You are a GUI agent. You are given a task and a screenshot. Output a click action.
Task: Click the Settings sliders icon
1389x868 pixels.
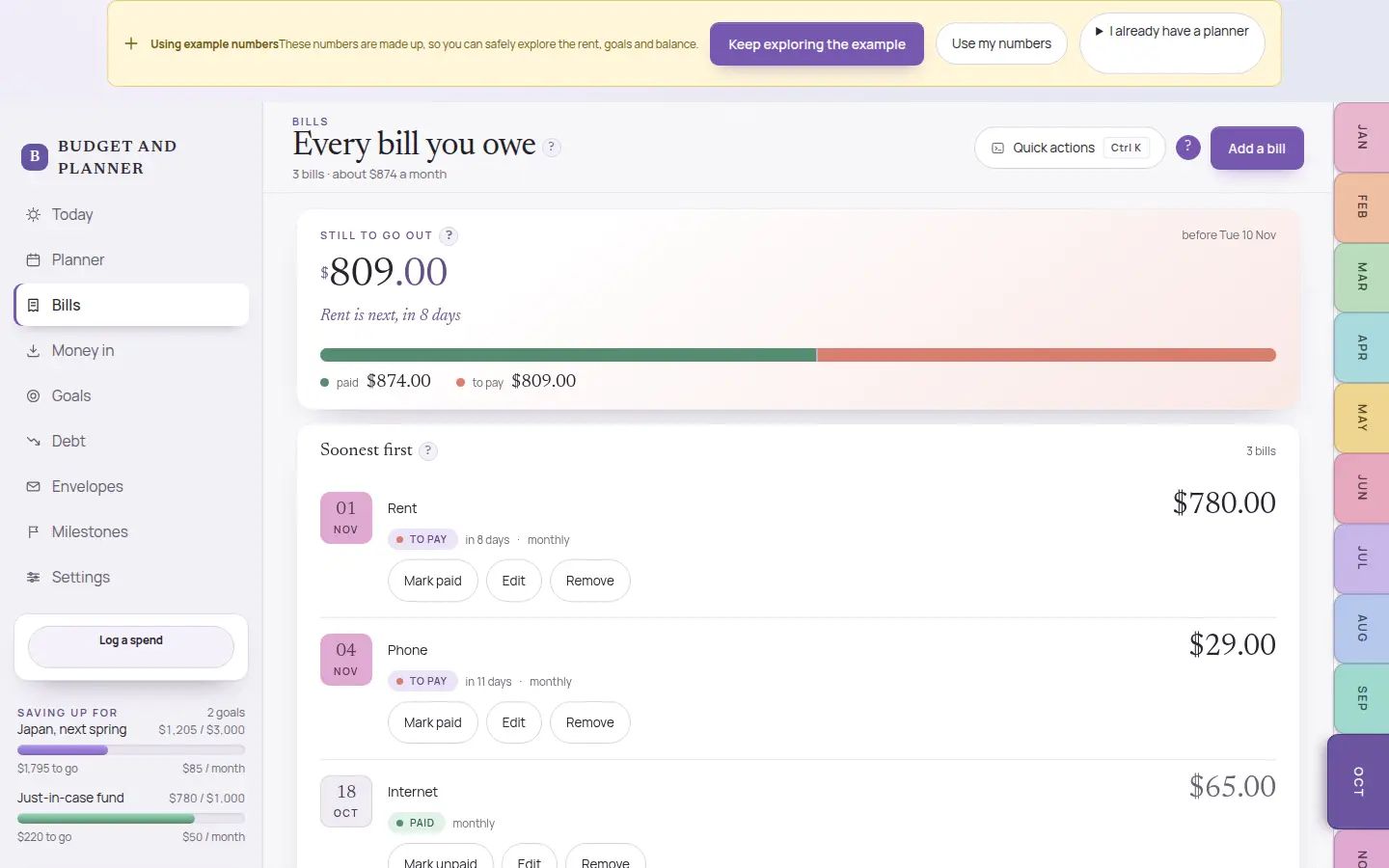(x=33, y=577)
